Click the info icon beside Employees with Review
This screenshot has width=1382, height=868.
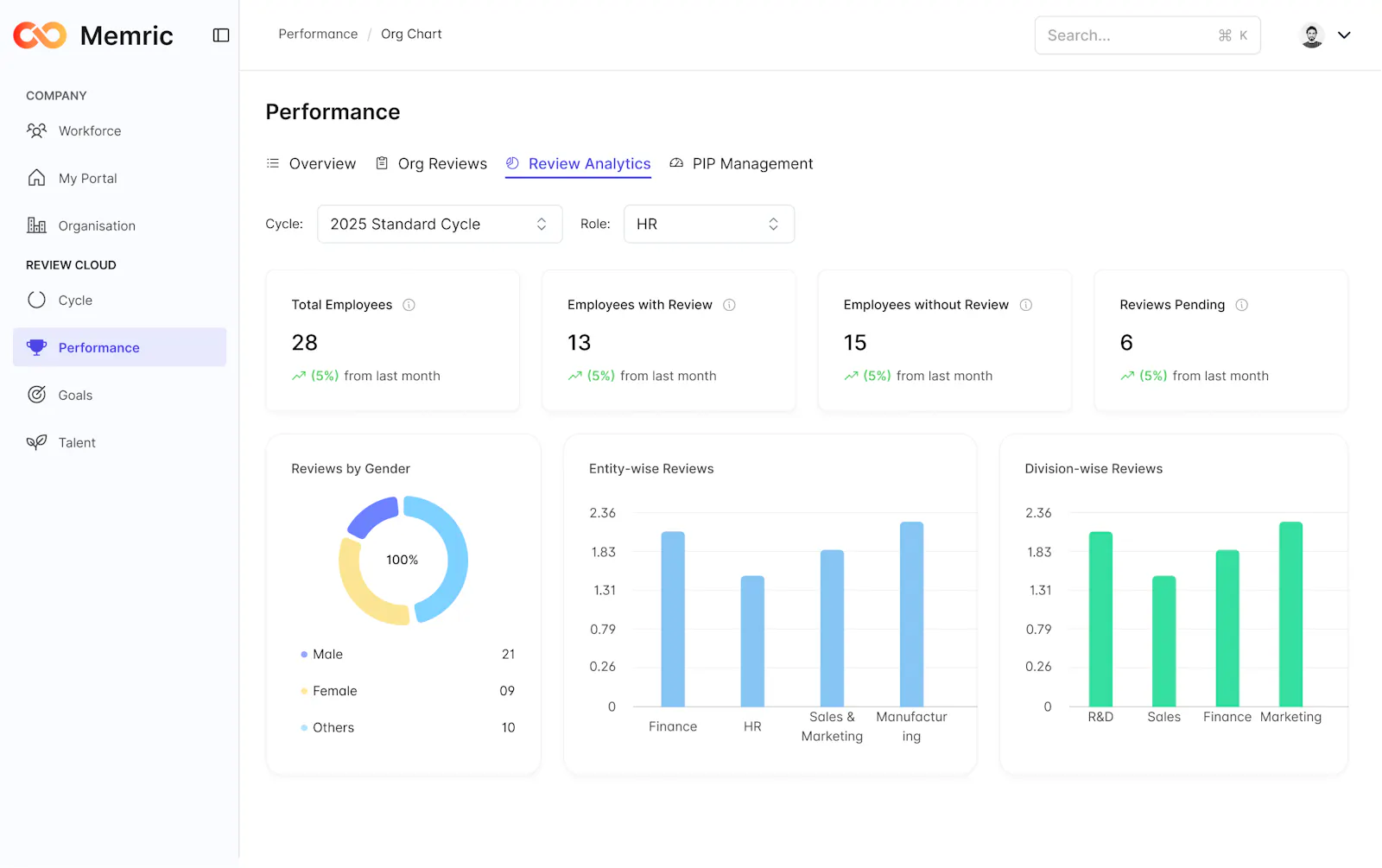coord(729,305)
